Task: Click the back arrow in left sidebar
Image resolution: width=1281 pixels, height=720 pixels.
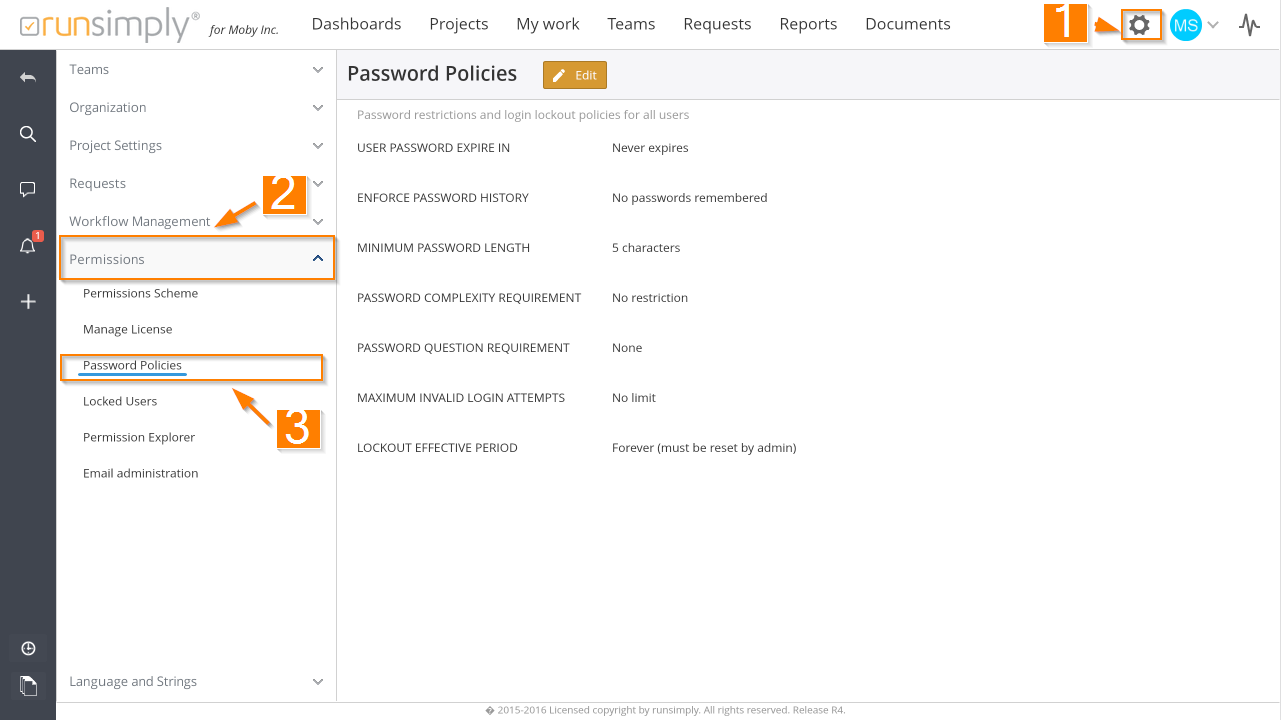Action: click(28, 77)
